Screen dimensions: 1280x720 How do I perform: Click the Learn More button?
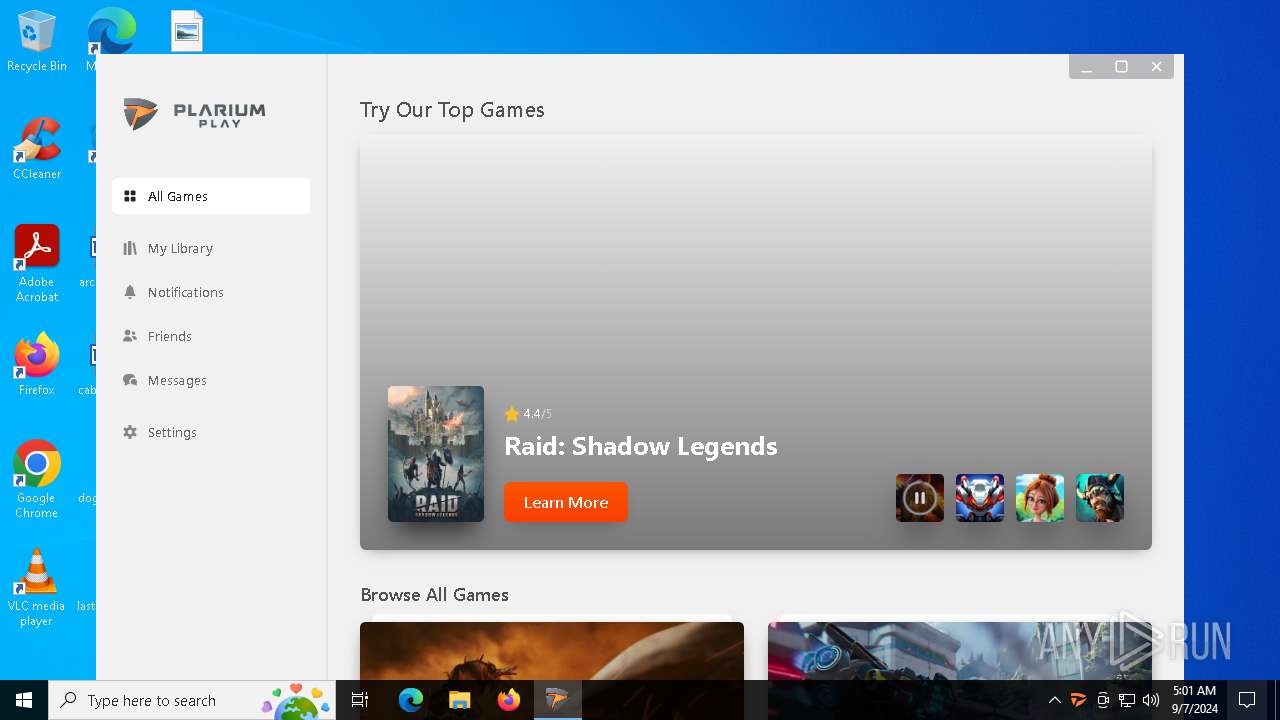point(566,502)
